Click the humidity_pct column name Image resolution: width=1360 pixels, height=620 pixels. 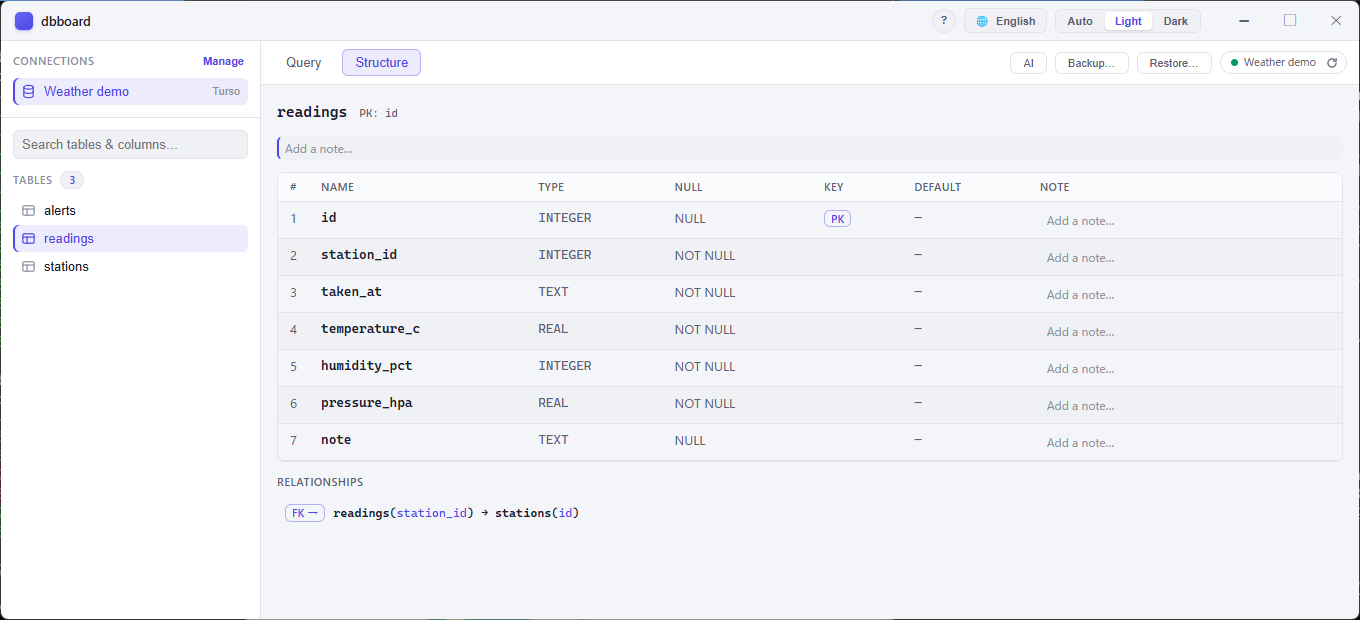(366, 366)
